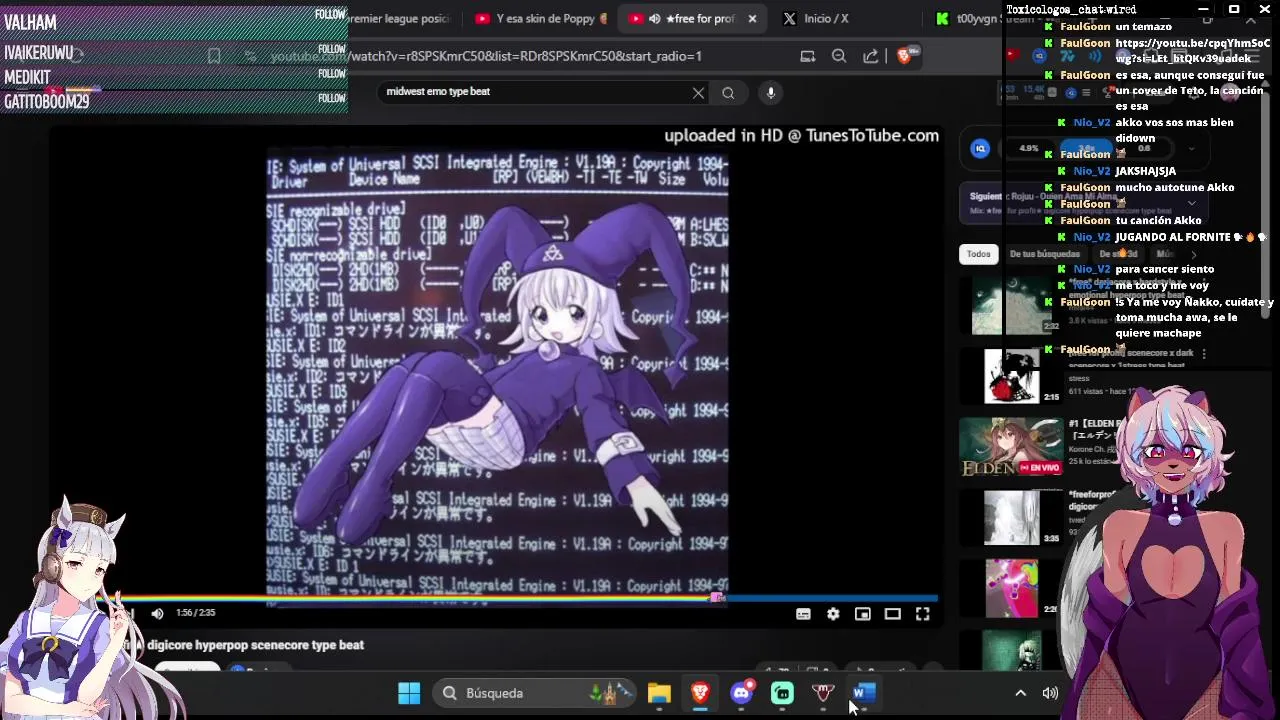Click the YouTube search magnifier button
The image size is (1280, 720).
(x=728, y=92)
